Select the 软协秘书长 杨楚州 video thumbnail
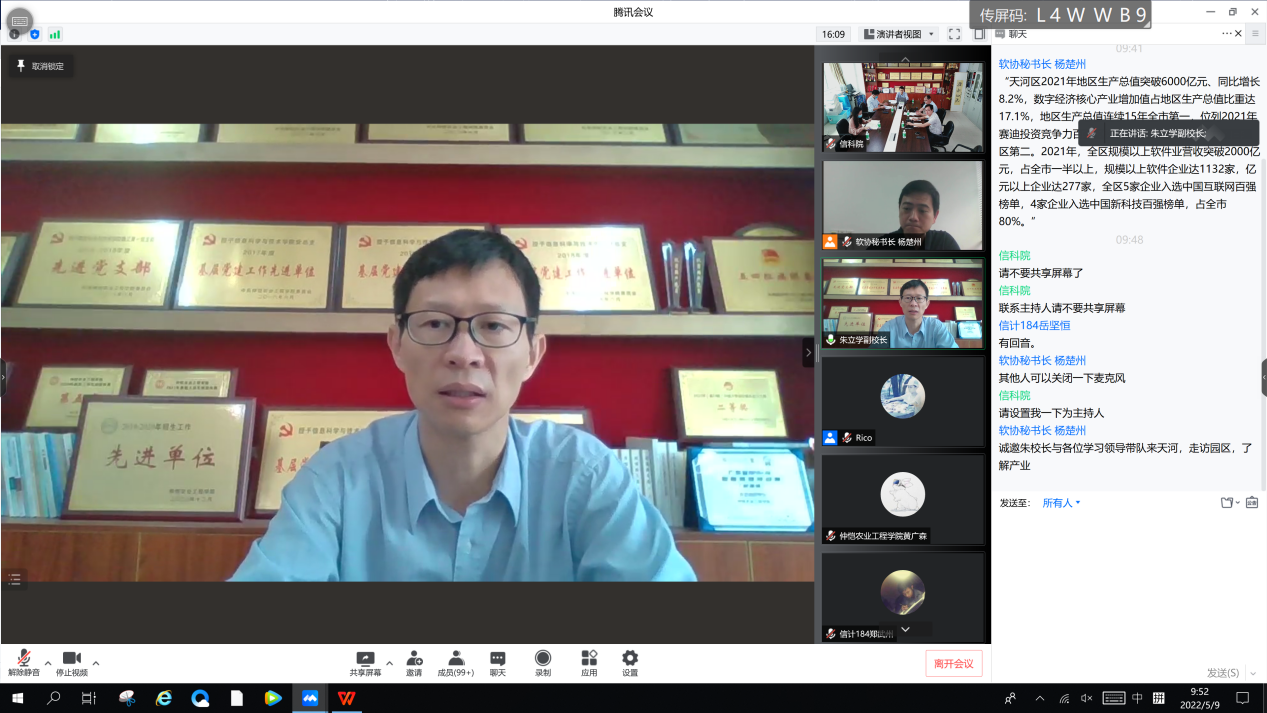Image resolution: width=1267 pixels, height=713 pixels. pyautogui.click(x=902, y=205)
